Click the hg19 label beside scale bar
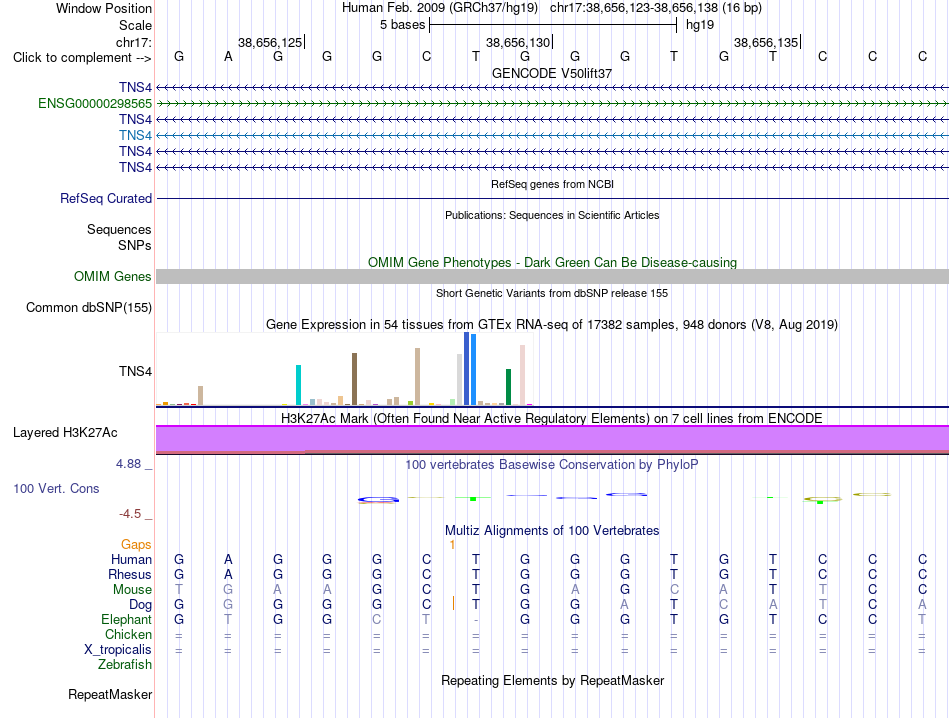Image resolution: width=950 pixels, height=718 pixels. coord(700,25)
